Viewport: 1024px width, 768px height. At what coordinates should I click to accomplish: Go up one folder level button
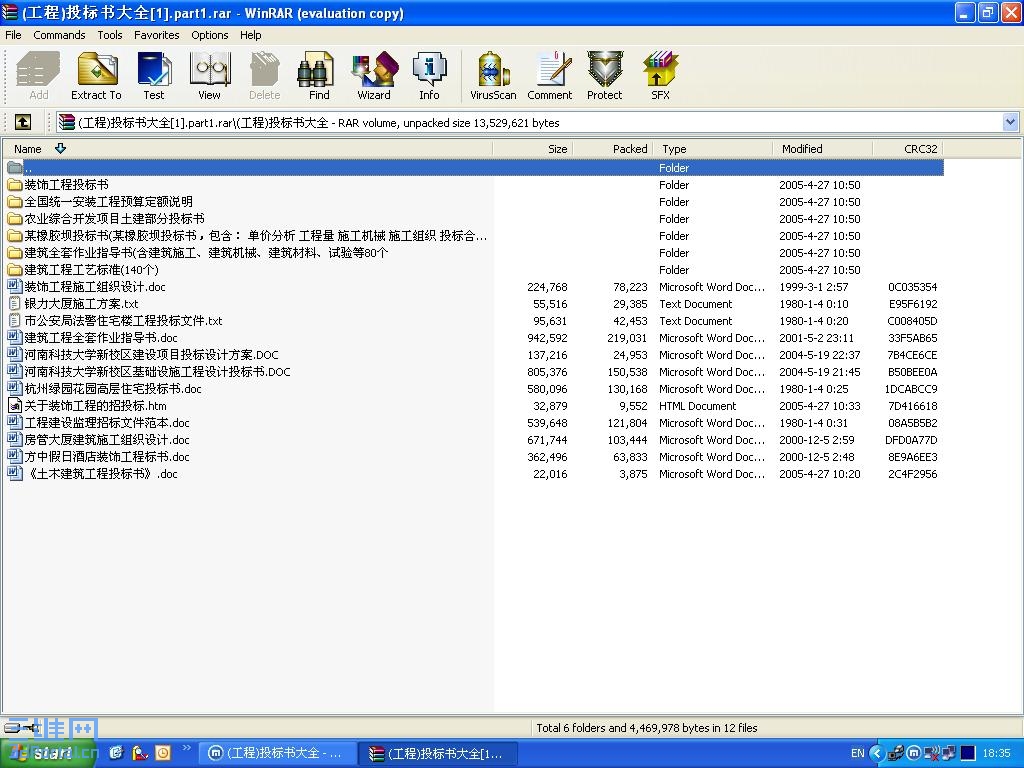[22, 122]
